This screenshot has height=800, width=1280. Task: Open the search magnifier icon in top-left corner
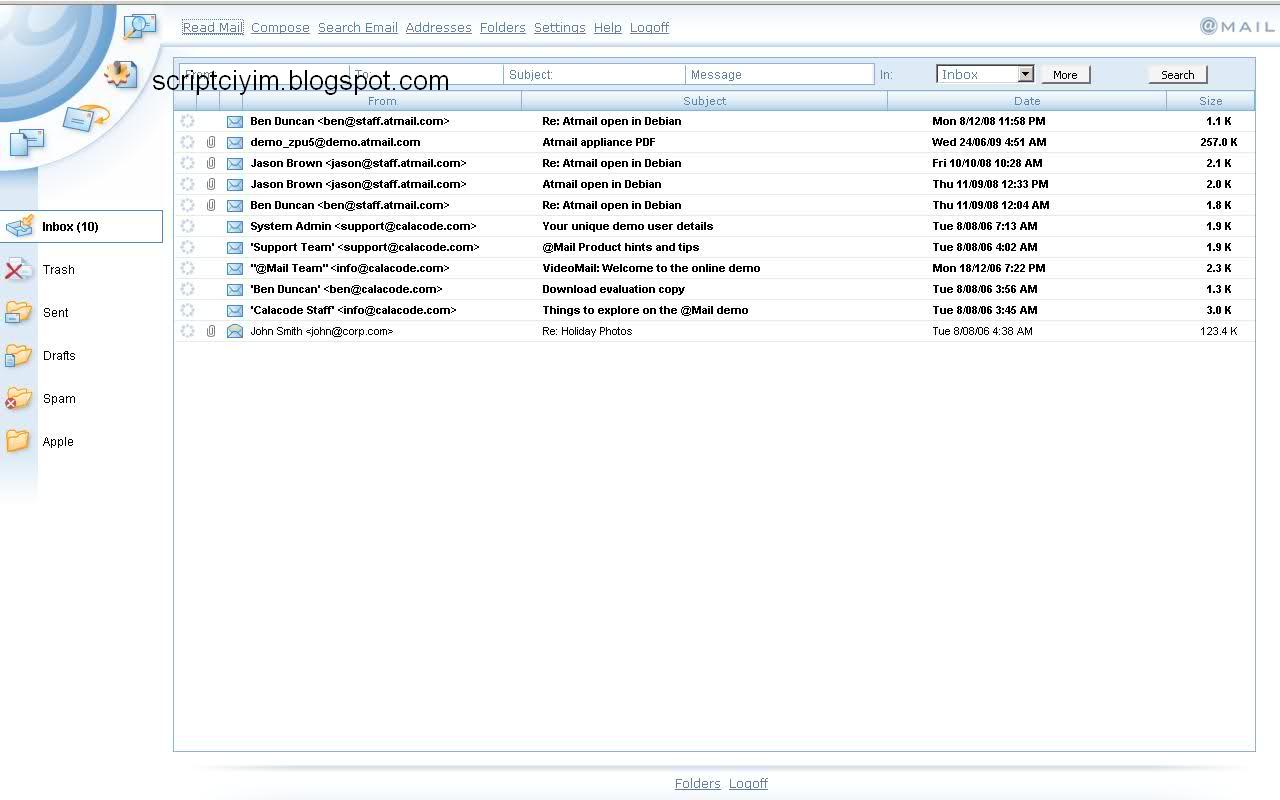coord(140,26)
